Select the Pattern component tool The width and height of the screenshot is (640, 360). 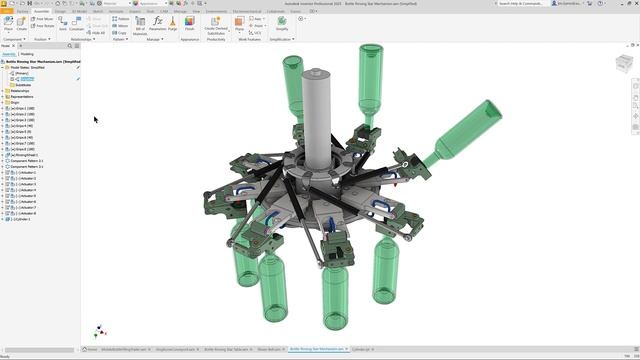point(120,19)
